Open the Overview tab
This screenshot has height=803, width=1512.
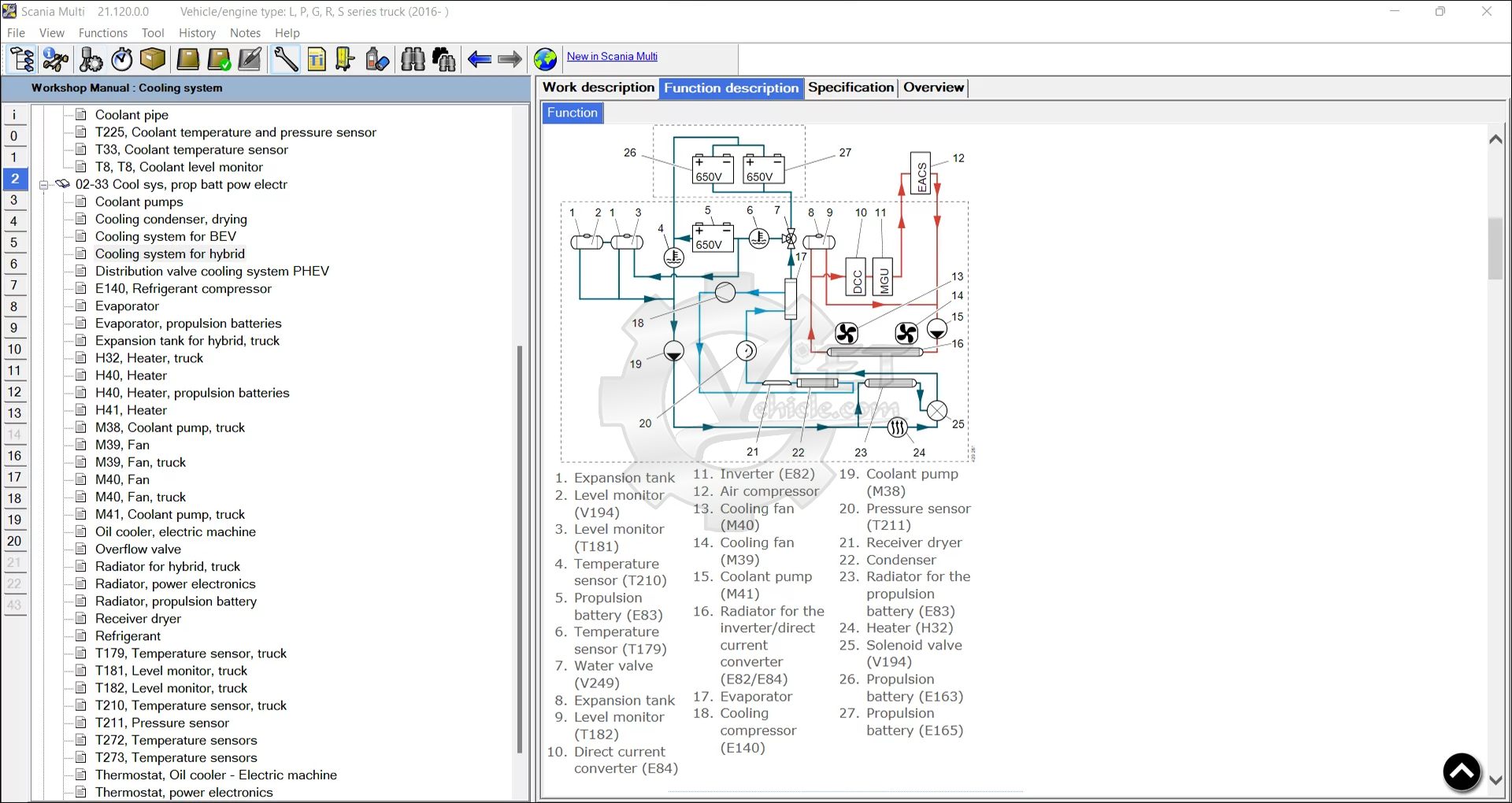click(x=934, y=87)
